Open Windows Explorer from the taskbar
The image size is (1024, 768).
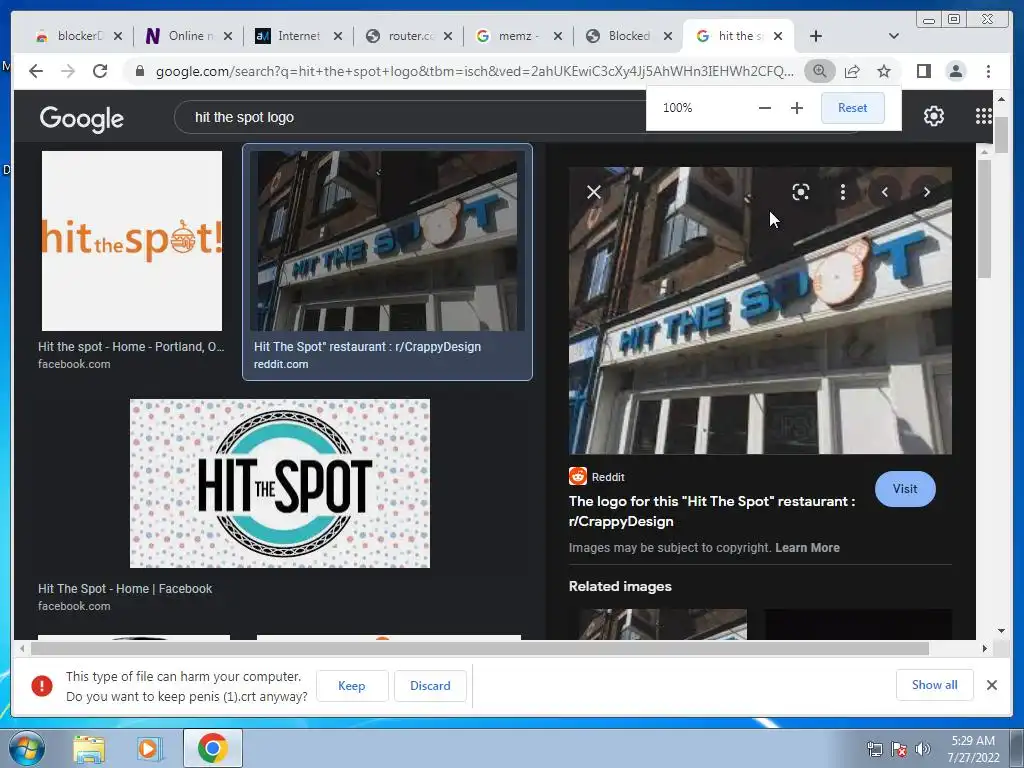pyautogui.click(x=89, y=749)
